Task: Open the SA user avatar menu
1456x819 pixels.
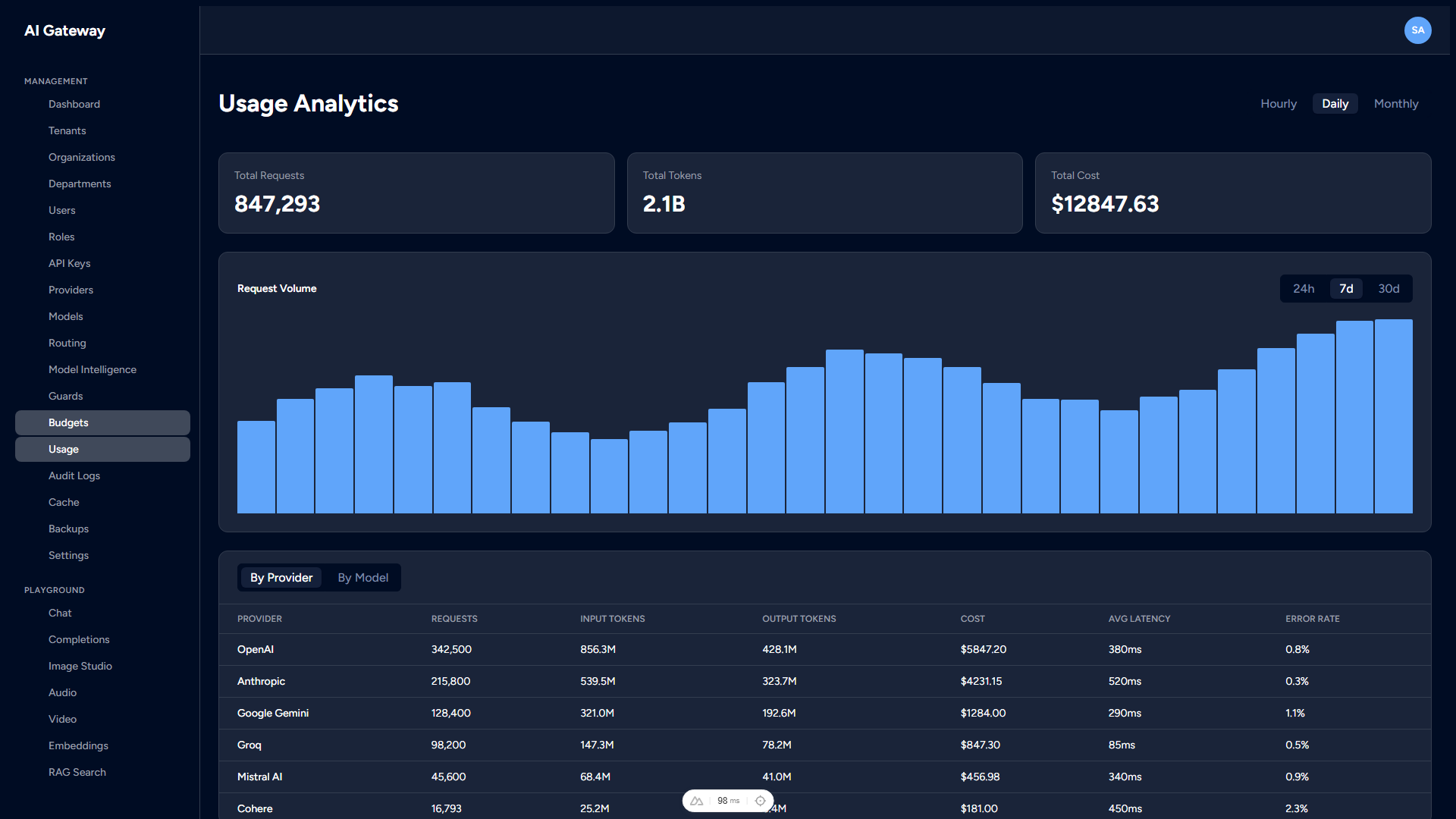Action: [x=1417, y=30]
